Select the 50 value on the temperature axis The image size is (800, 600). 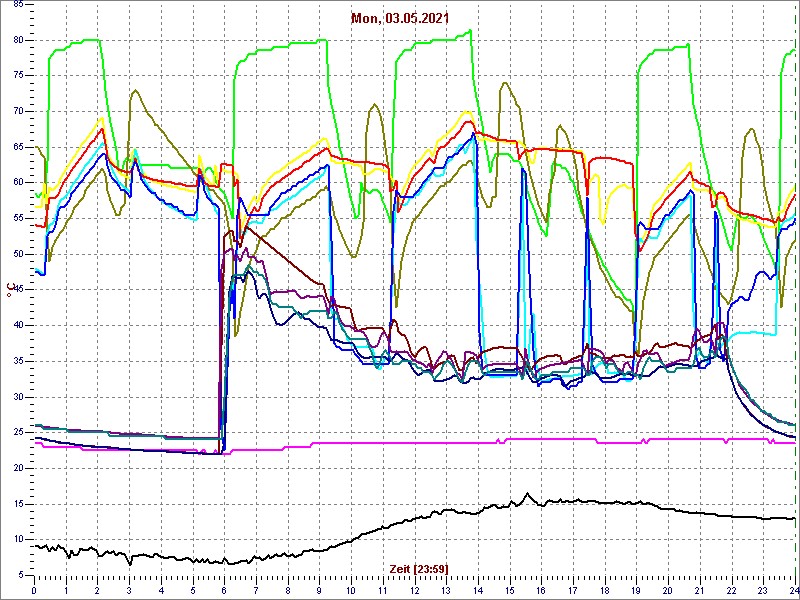(x=16, y=254)
